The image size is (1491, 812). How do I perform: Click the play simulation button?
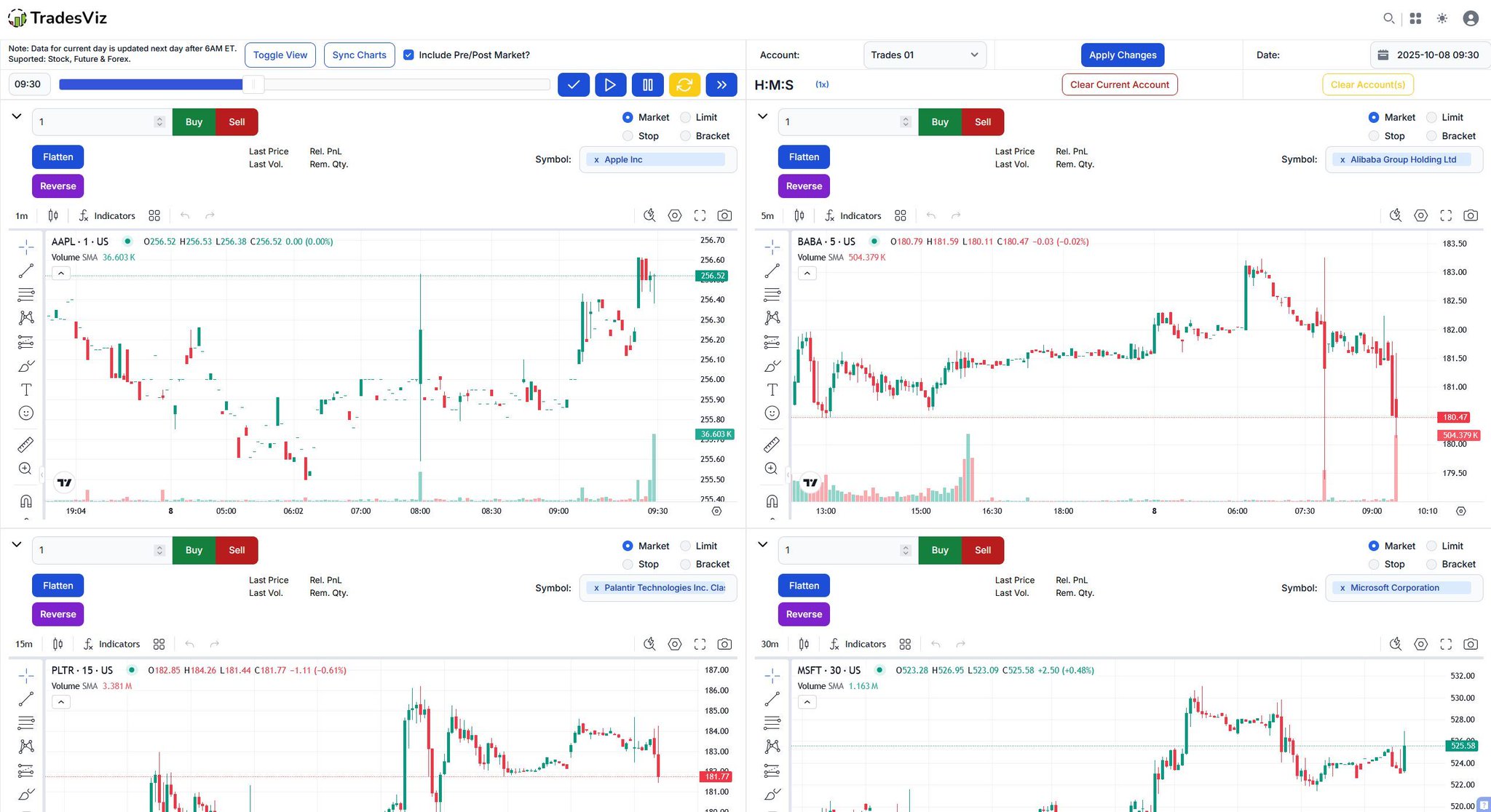tap(610, 84)
